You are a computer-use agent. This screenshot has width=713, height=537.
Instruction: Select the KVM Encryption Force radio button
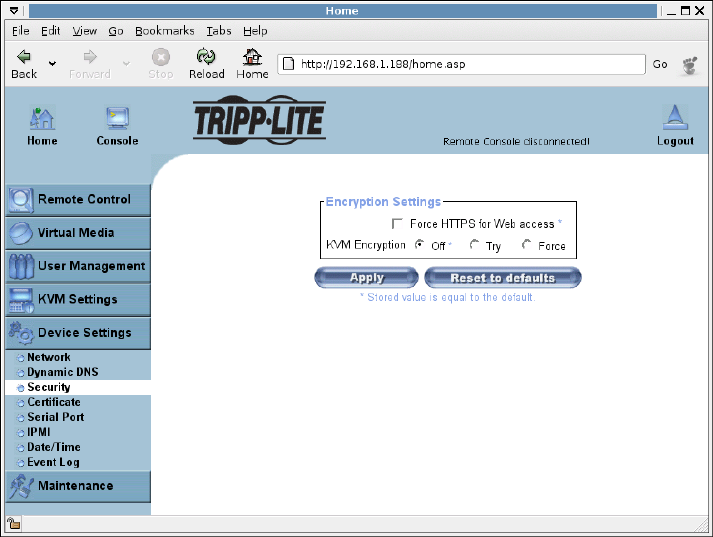pyautogui.click(x=527, y=245)
